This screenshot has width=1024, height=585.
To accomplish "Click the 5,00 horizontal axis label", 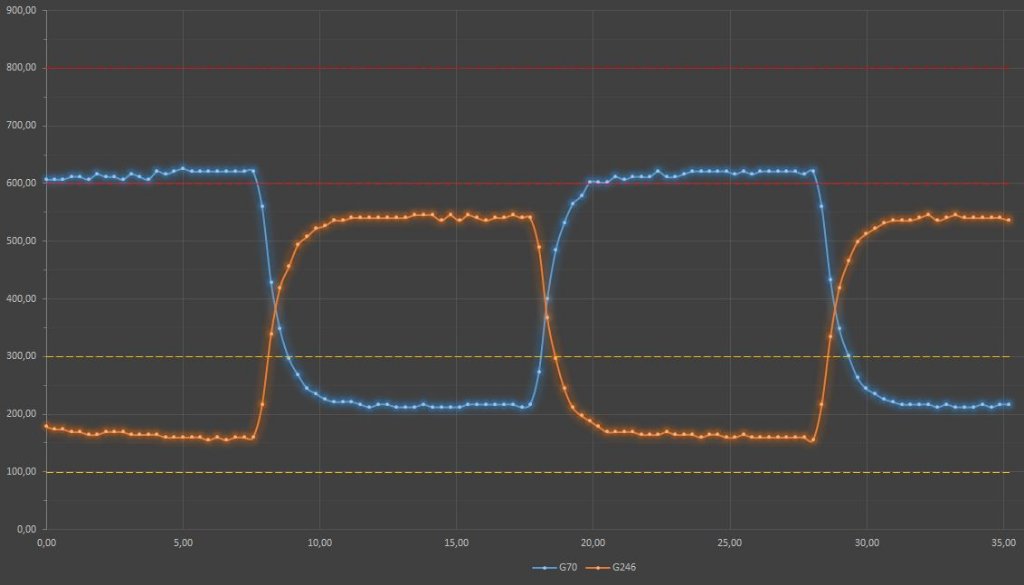I will coord(182,543).
